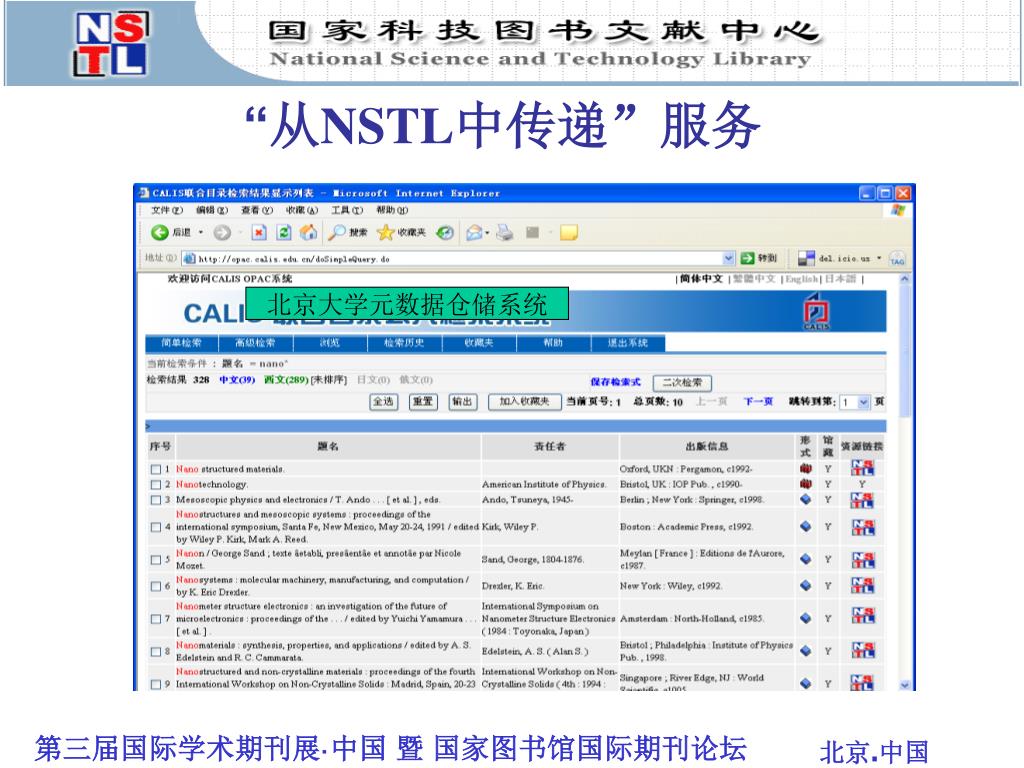The height and width of the screenshot is (768, 1024).
Task: Click the page scrollbar up arrow
Action: (x=904, y=279)
